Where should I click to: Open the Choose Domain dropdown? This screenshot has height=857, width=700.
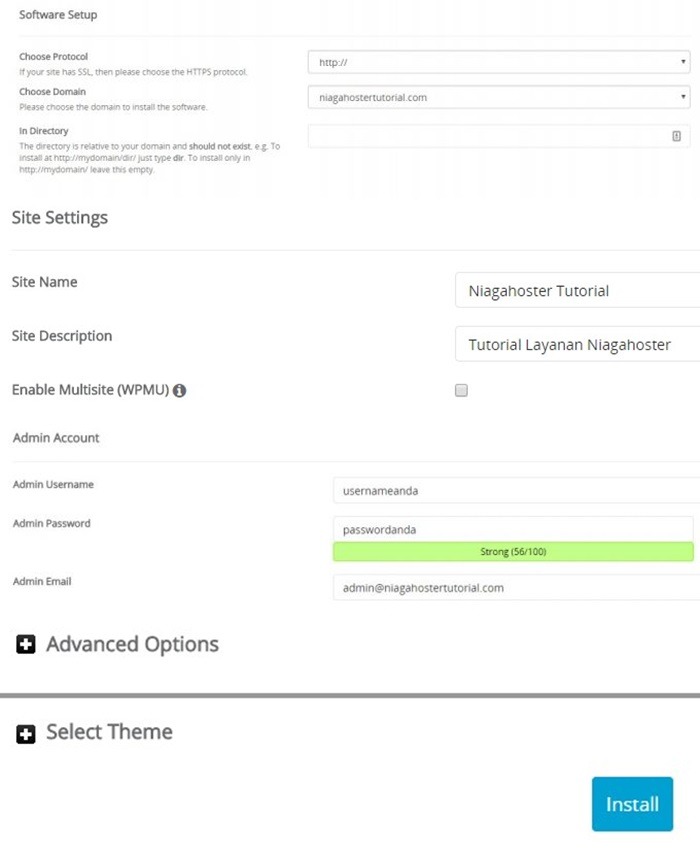tap(500, 97)
